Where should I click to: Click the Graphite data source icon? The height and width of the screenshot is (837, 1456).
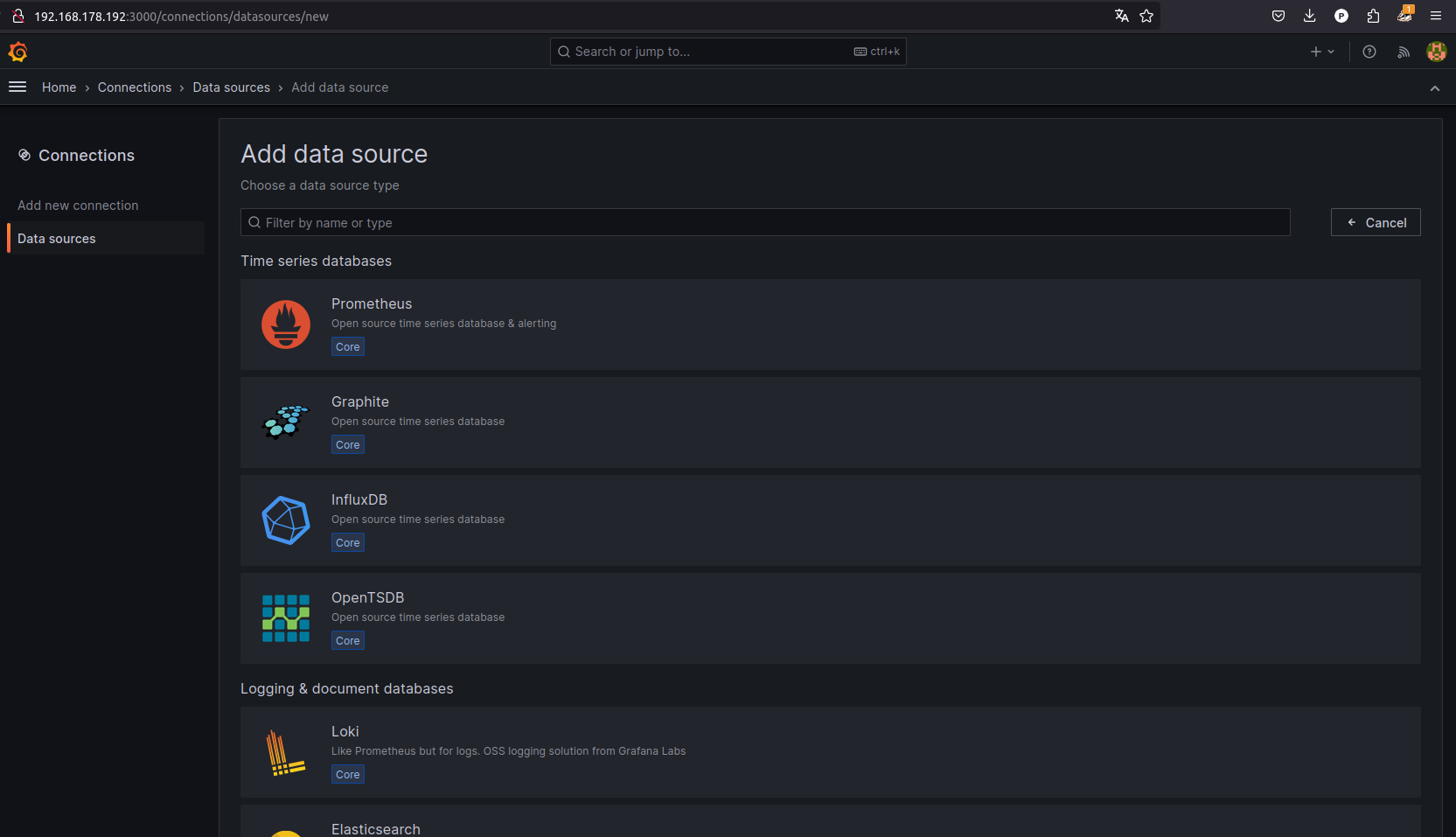pos(286,422)
